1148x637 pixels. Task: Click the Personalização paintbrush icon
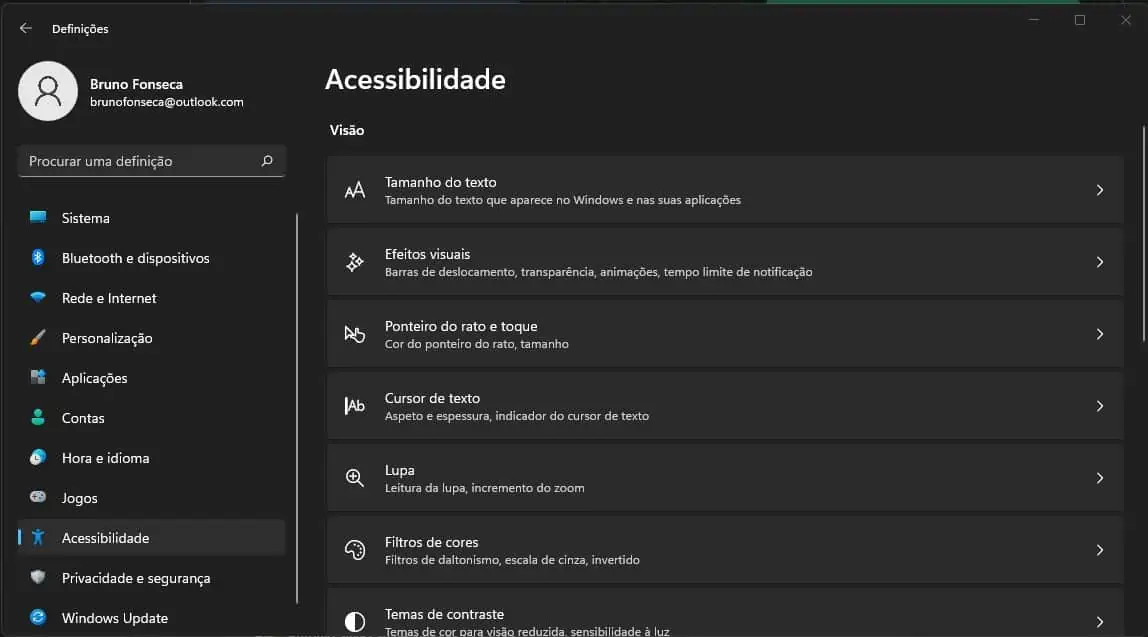(x=38, y=338)
